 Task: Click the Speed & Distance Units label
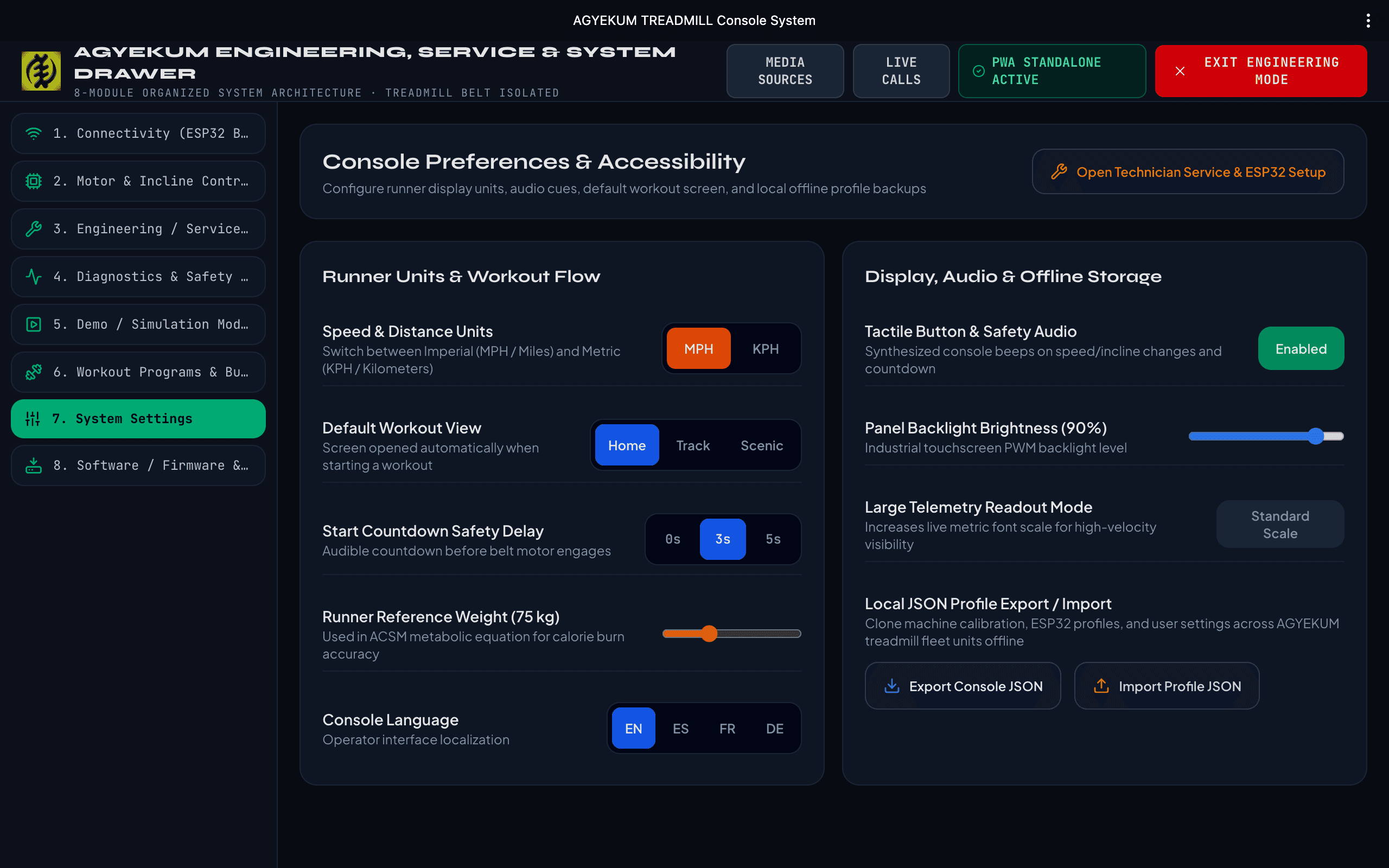click(407, 331)
